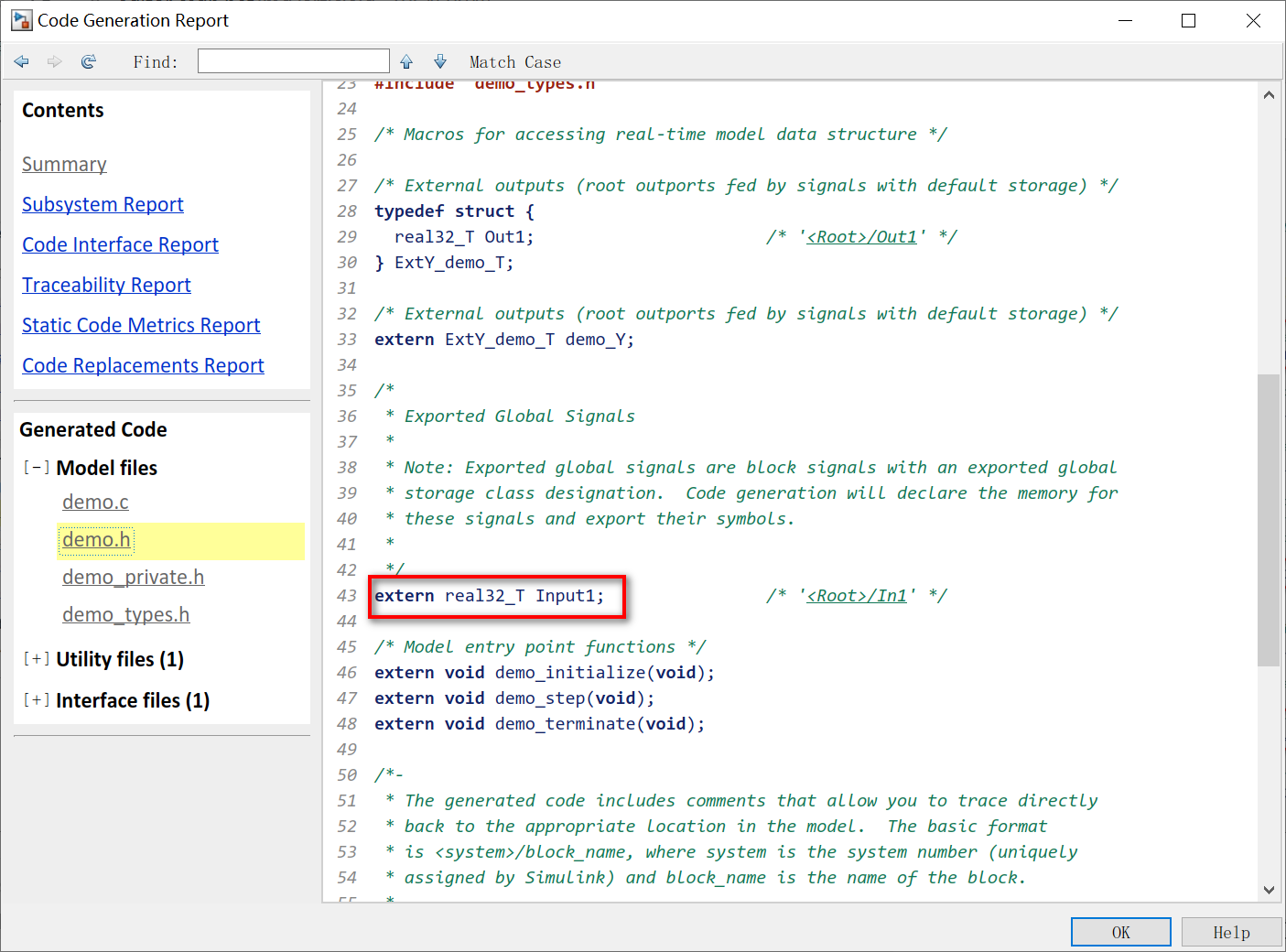Image resolution: width=1286 pixels, height=952 pixels.
Task: Click the Contents heading
Action: tap(63, 110)
